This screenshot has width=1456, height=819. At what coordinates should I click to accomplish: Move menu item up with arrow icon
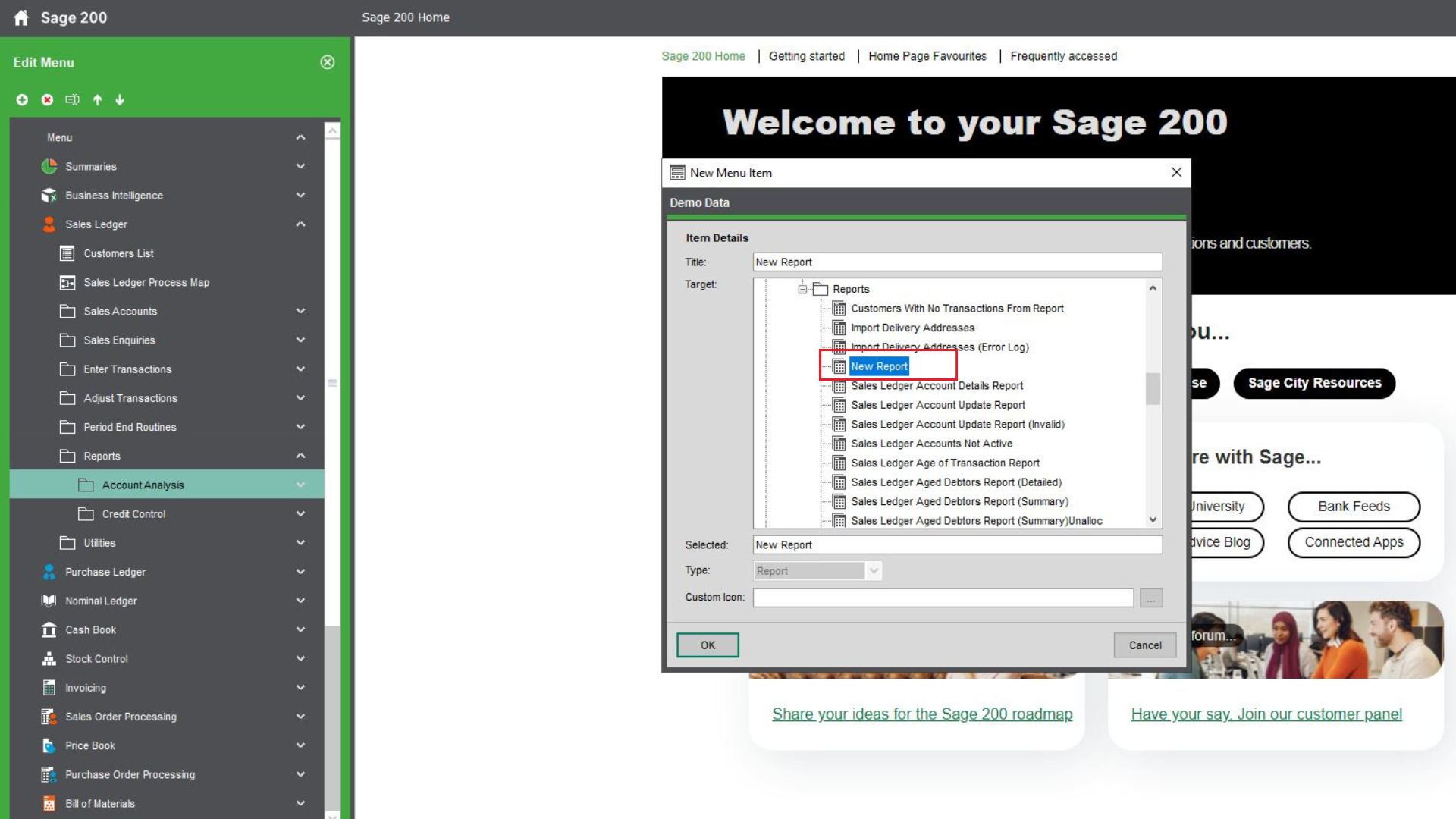[97, 99]
